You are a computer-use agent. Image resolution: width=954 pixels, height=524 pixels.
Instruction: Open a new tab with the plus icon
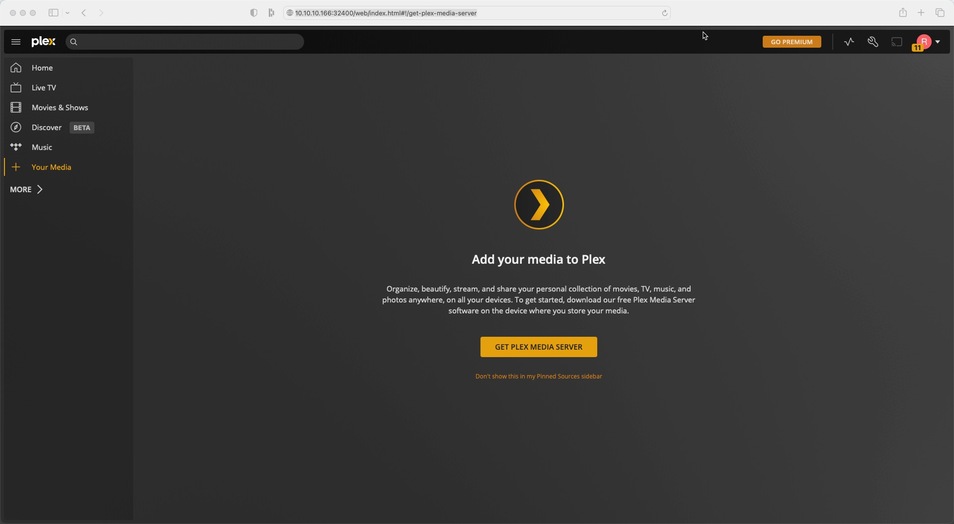pos(921,13)
